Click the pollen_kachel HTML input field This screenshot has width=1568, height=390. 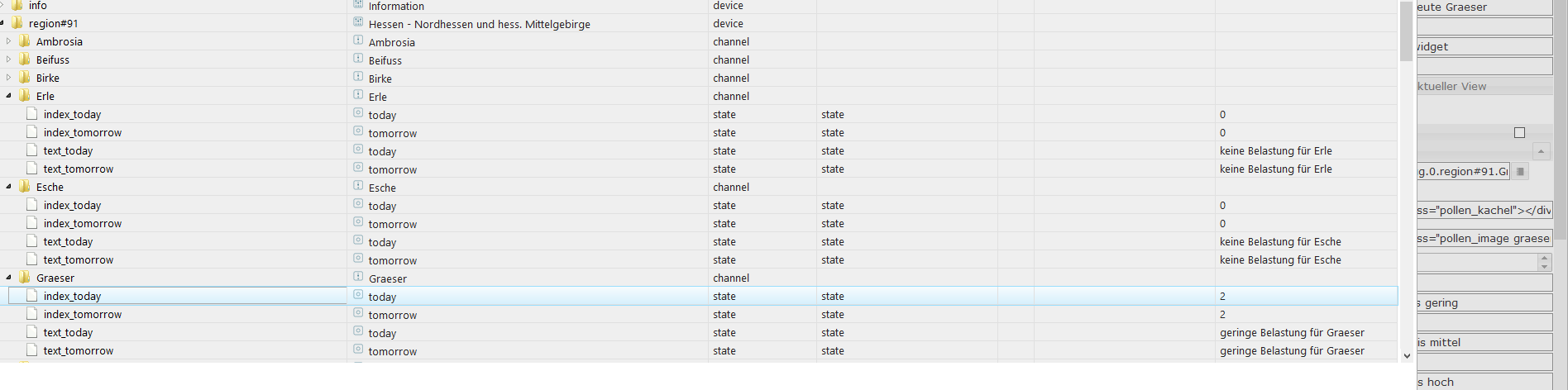[x=1484, y=210]
